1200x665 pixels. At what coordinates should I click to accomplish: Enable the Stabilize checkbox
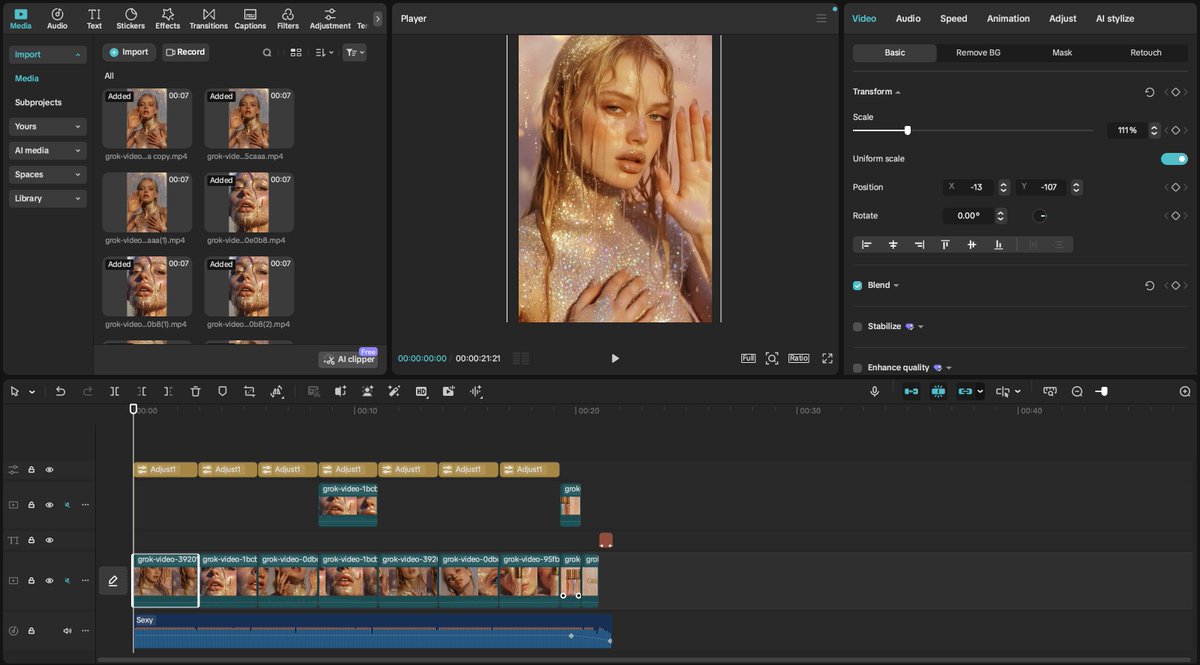click(x=857, y=327)
